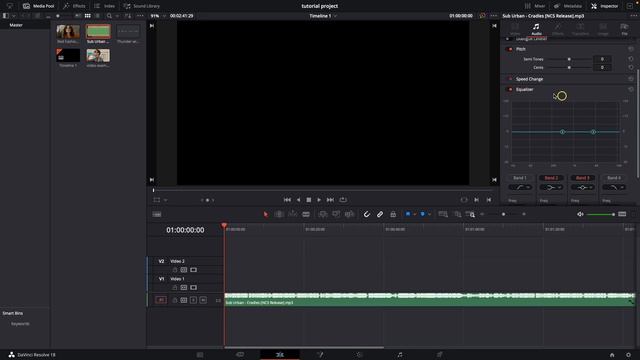Click the blue Flag icon
The image size is (640, 360).
[408, 214]
